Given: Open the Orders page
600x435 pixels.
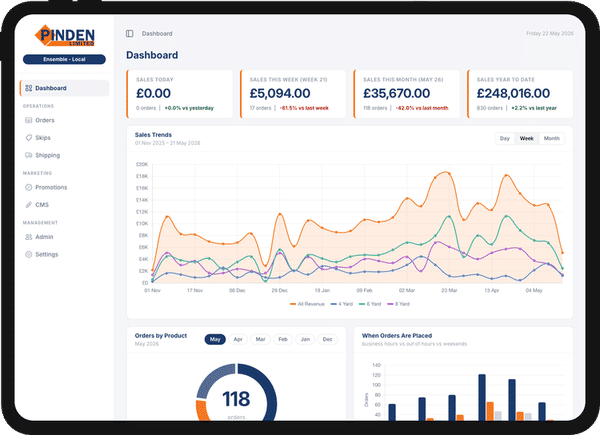Looking at the screenshot, I should (x=64, y=120).
